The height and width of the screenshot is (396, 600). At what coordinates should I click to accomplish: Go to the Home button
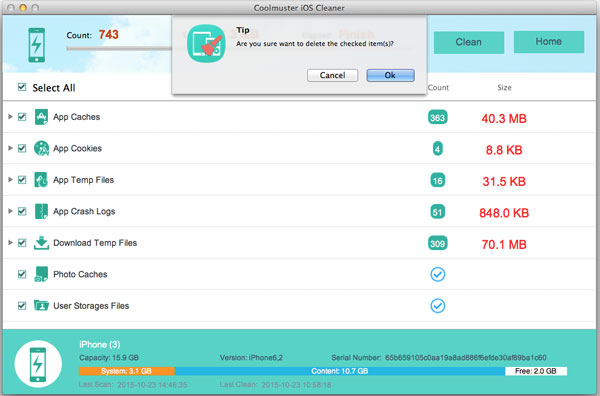(x=549, y=42)
